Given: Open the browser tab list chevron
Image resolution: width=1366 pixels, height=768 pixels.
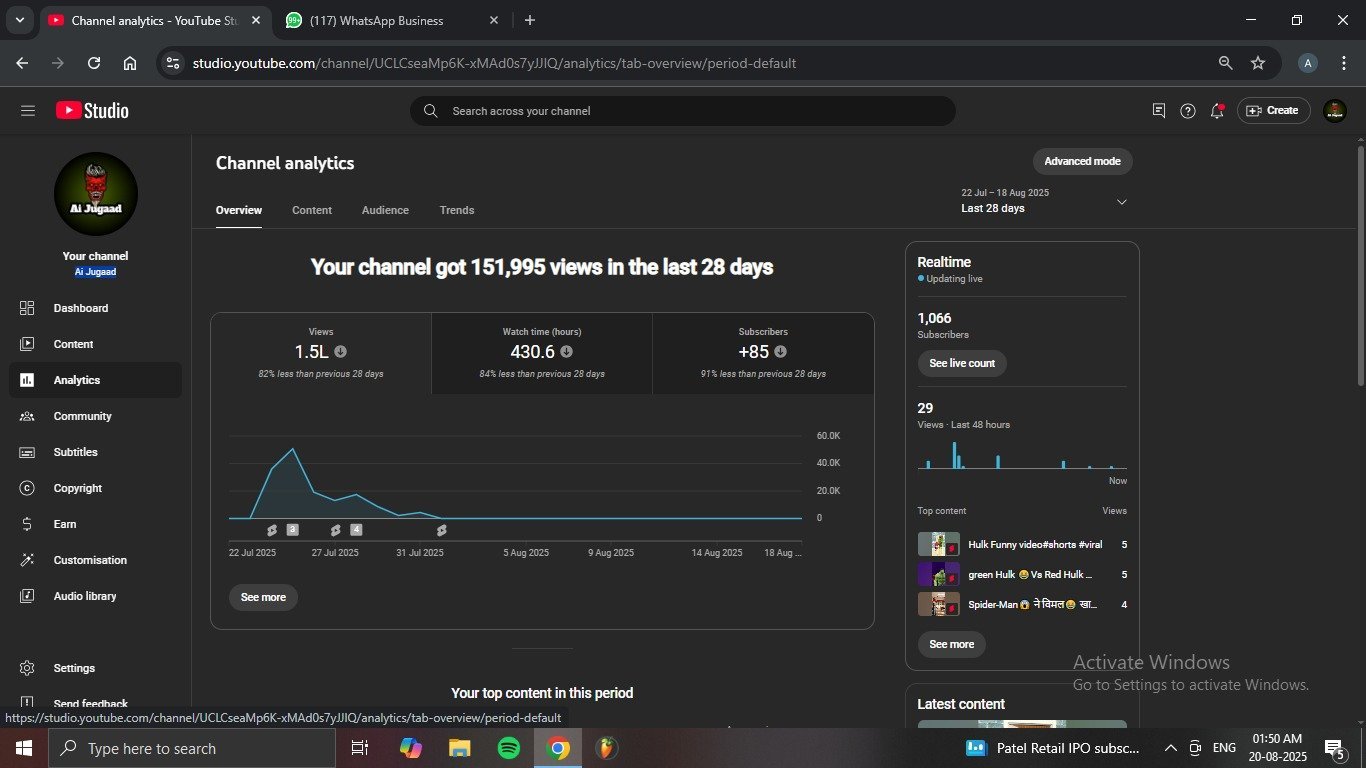Looking at the screenshot, I should click(x=19, y=20).
